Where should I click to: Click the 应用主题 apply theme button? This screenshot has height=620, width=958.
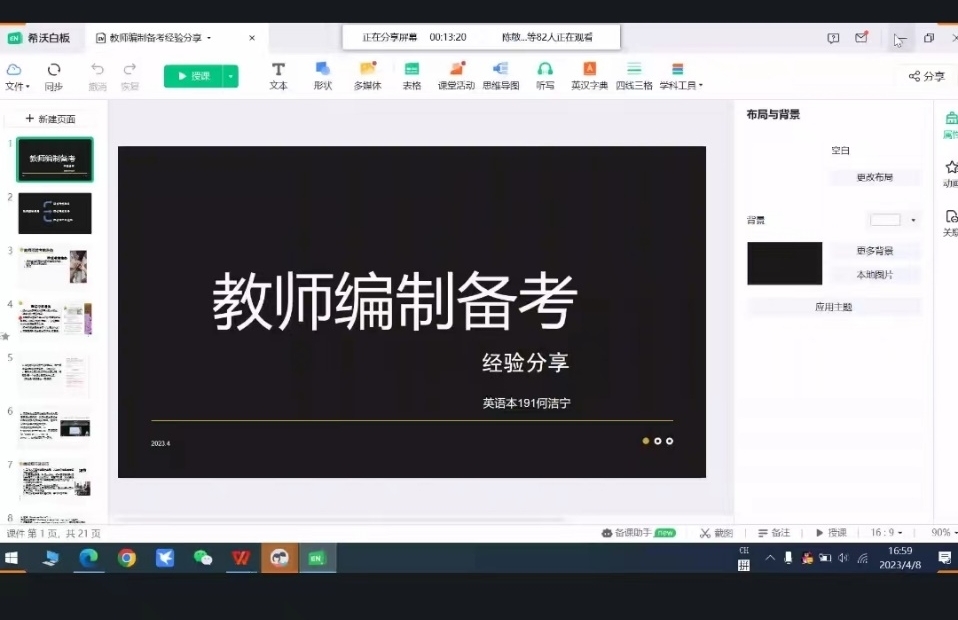pos(833,307)
